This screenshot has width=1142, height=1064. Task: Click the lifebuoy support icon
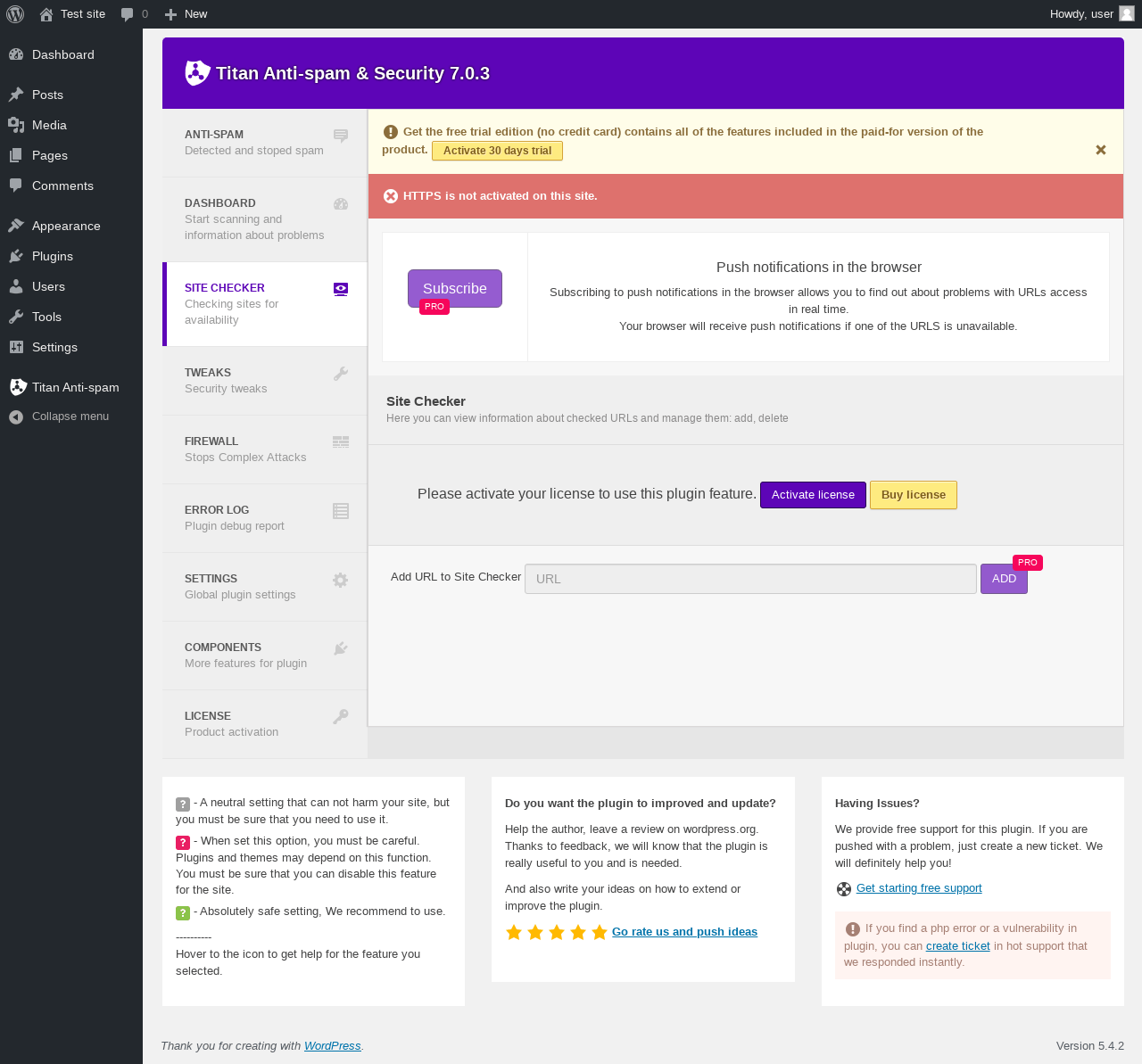pyautogui.click(x=844, y=889)
